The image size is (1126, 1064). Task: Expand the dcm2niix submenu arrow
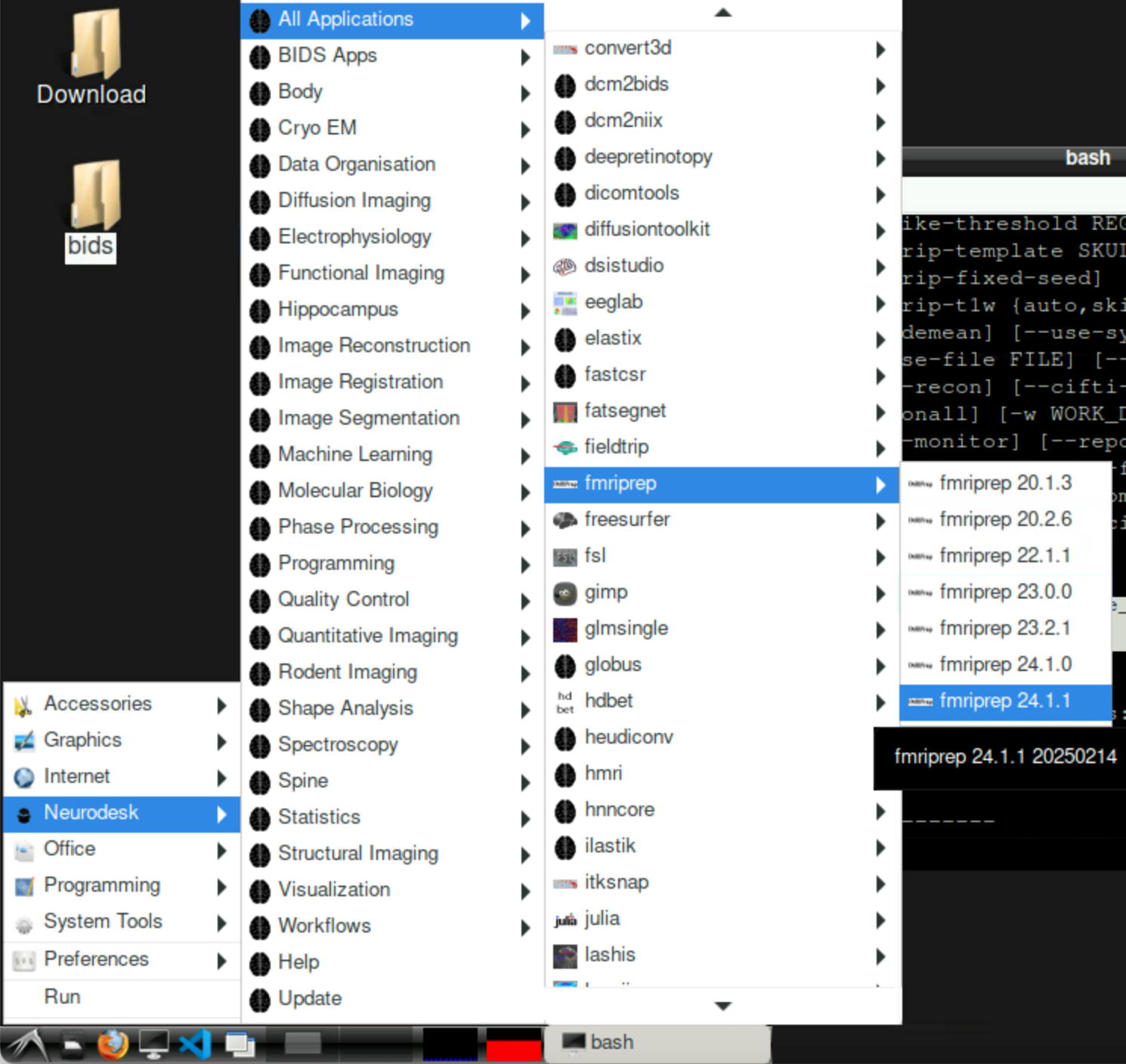click(880, 122)
